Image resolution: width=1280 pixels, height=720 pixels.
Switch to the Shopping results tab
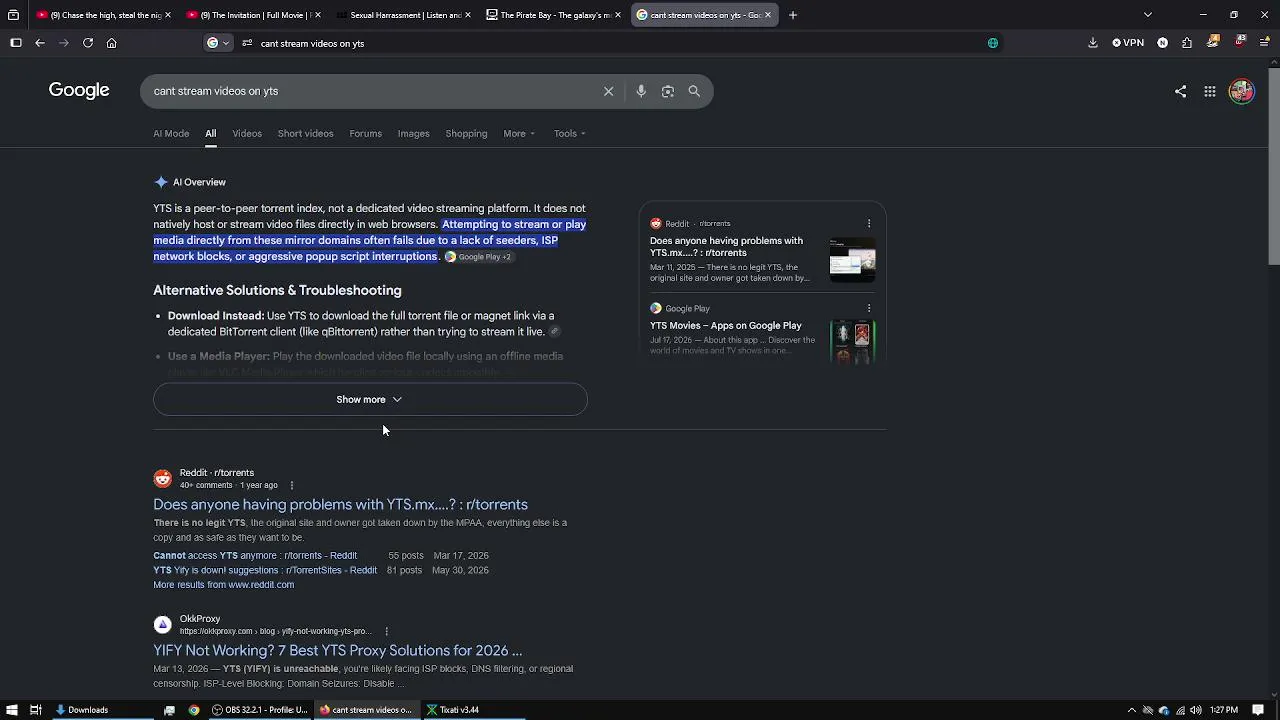click(x=466, y=134)
